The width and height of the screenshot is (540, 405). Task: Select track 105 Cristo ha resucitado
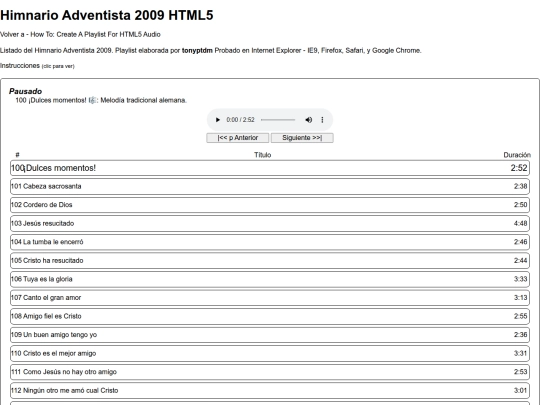click(270, 261)
